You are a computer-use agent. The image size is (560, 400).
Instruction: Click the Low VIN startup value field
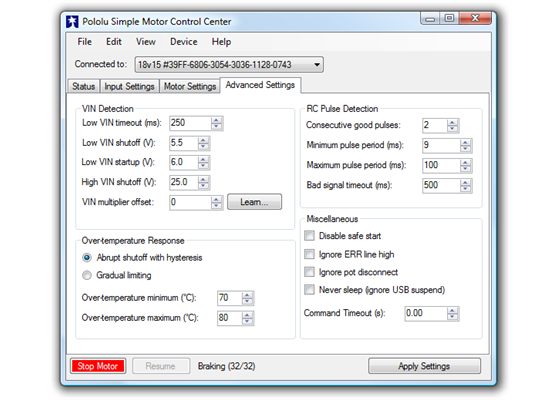(184, 162)
